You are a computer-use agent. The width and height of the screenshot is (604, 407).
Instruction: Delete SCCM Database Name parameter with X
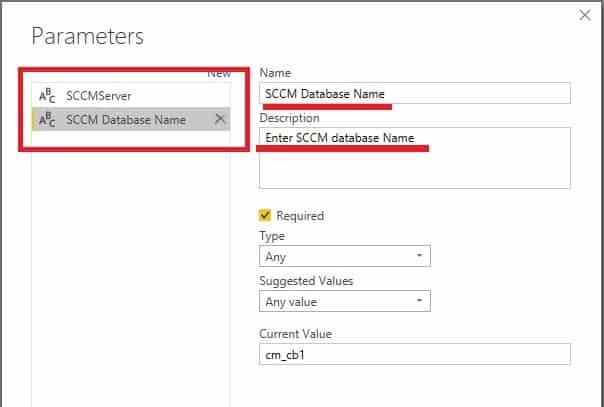click(220, 119)
